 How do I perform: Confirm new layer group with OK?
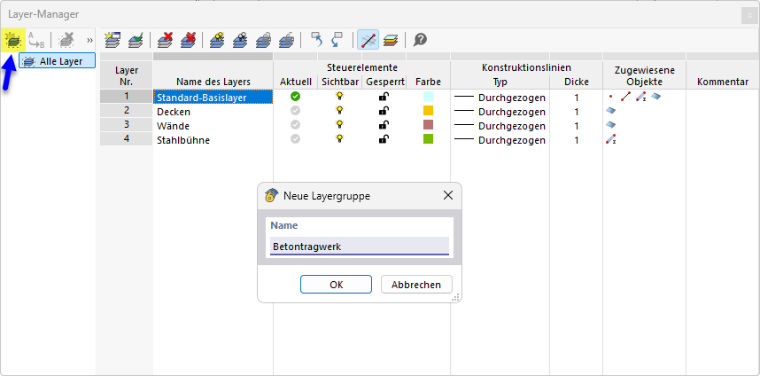point(336,284)
